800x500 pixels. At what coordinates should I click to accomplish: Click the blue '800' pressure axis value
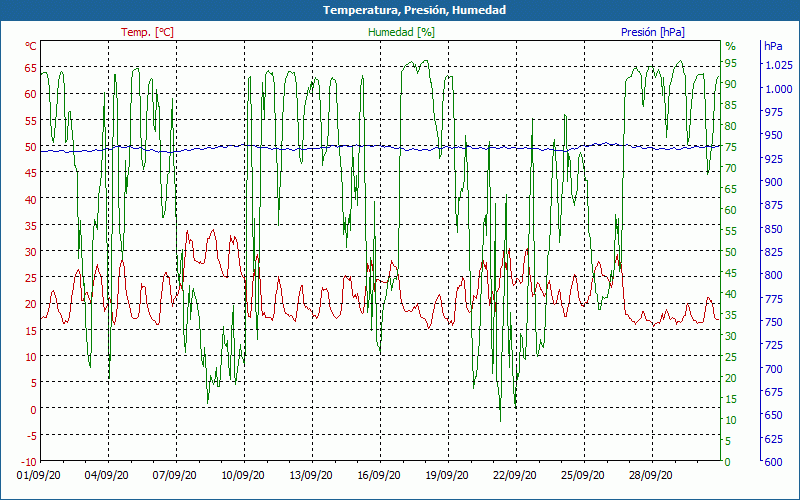tap(774, 275)
